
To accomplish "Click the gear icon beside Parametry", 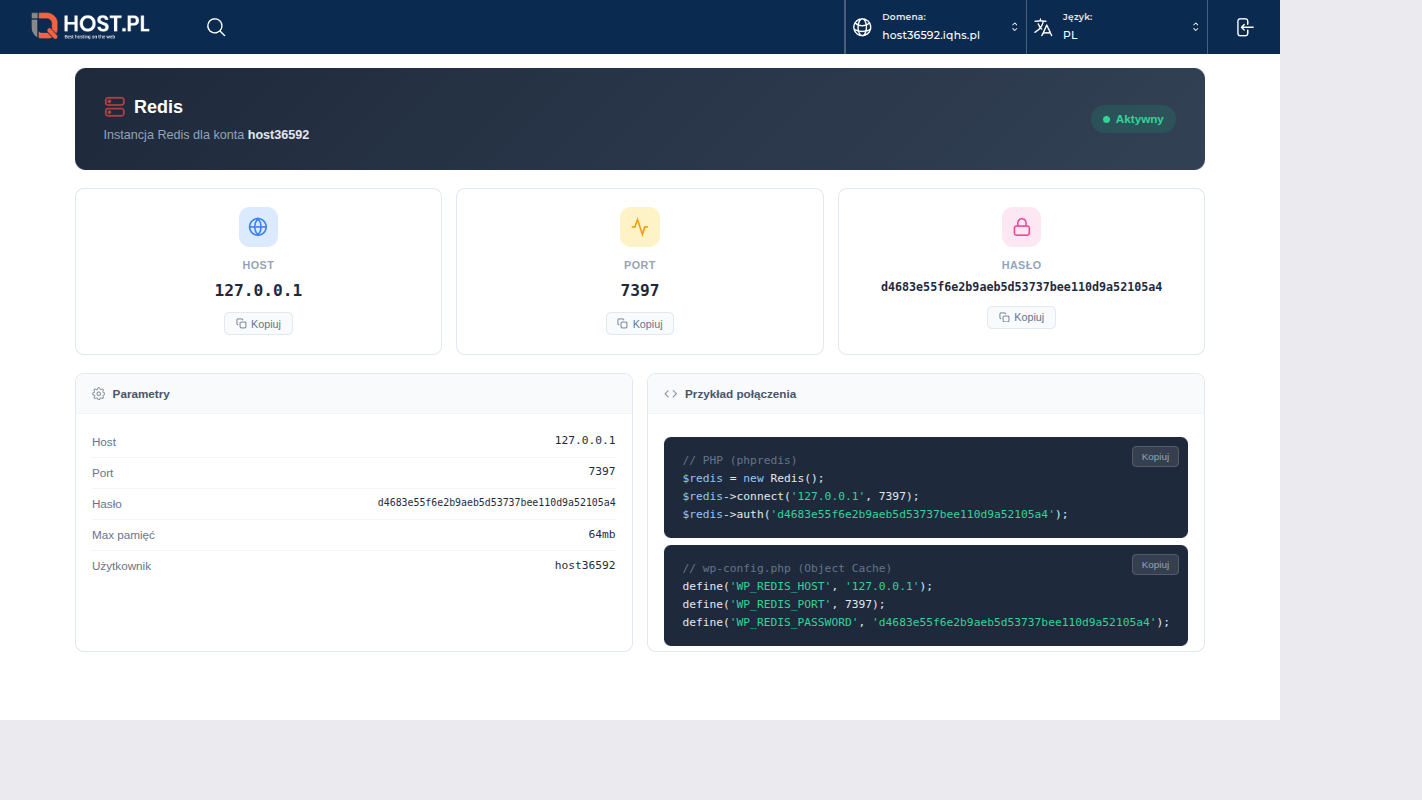I will pos(98,394).
